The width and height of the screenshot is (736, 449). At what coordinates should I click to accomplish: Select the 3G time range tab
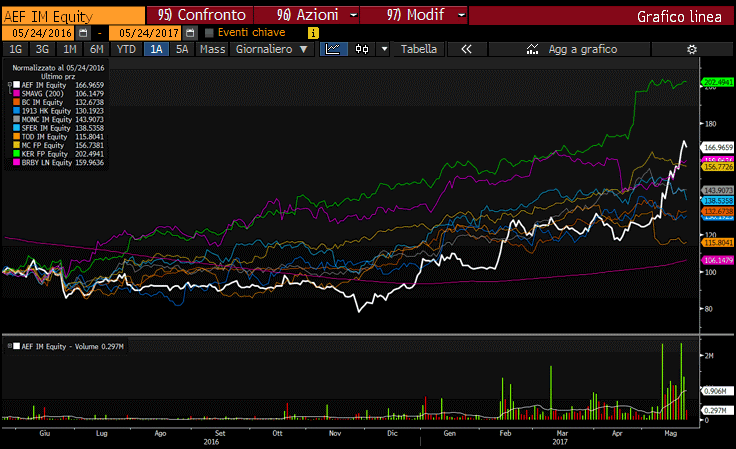click(42, 49)
